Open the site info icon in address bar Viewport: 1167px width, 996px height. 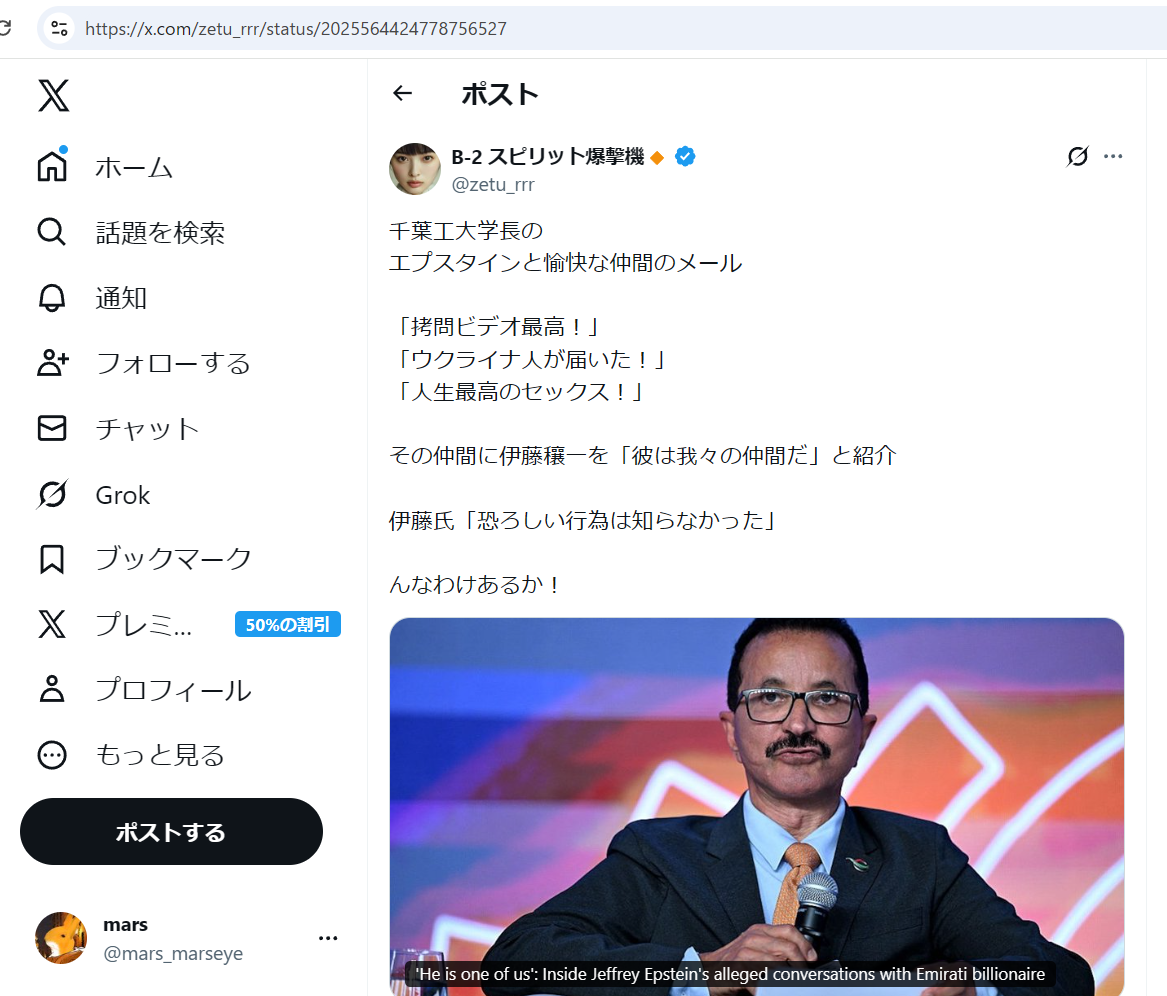[x=60, y=29]
